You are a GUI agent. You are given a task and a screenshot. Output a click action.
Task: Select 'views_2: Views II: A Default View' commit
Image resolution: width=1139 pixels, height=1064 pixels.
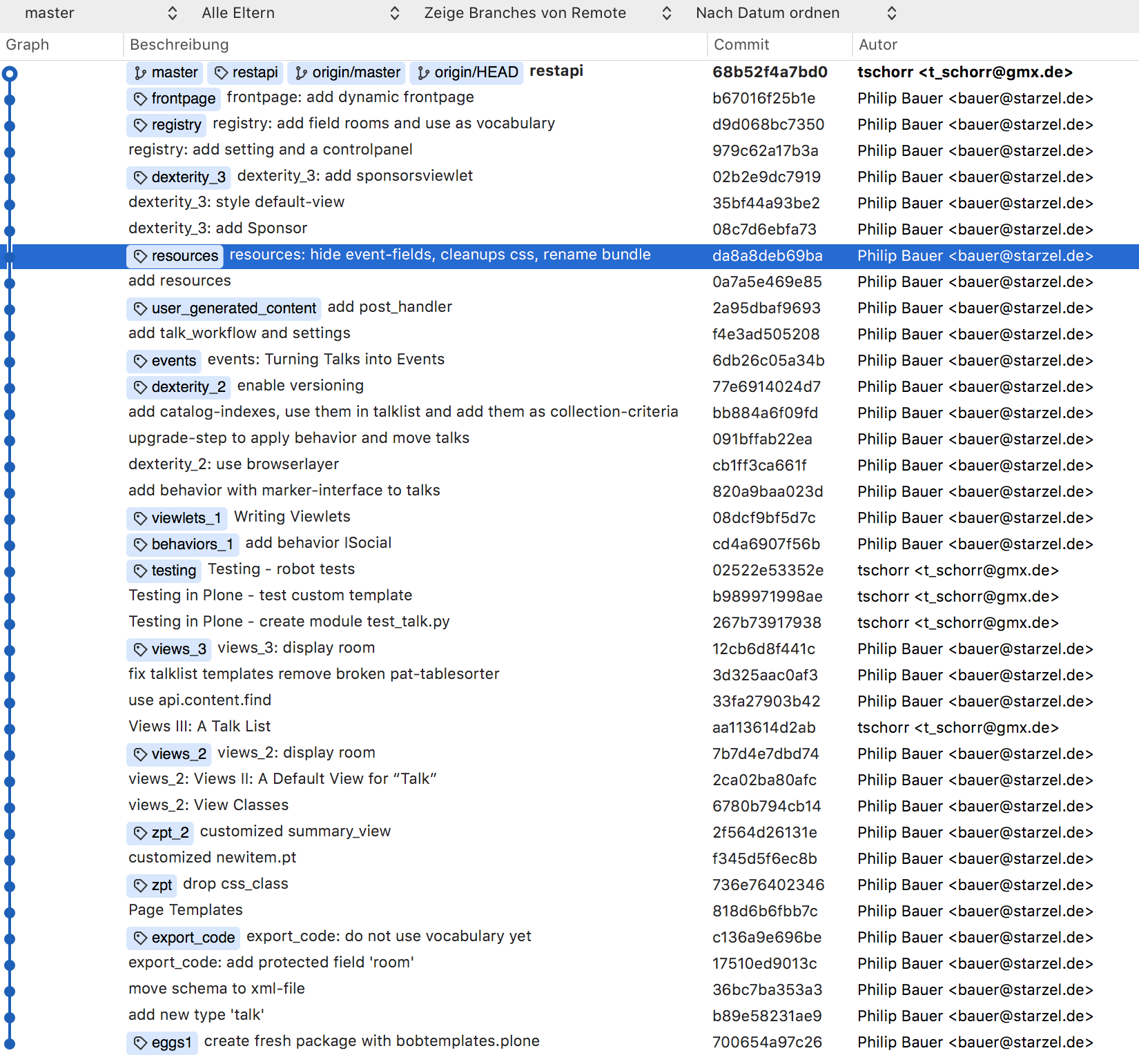tap(282, 779)
